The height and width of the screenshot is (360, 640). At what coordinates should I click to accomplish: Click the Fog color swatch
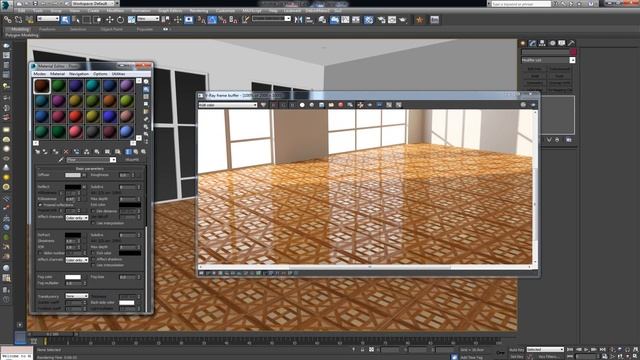coord(73,277)
